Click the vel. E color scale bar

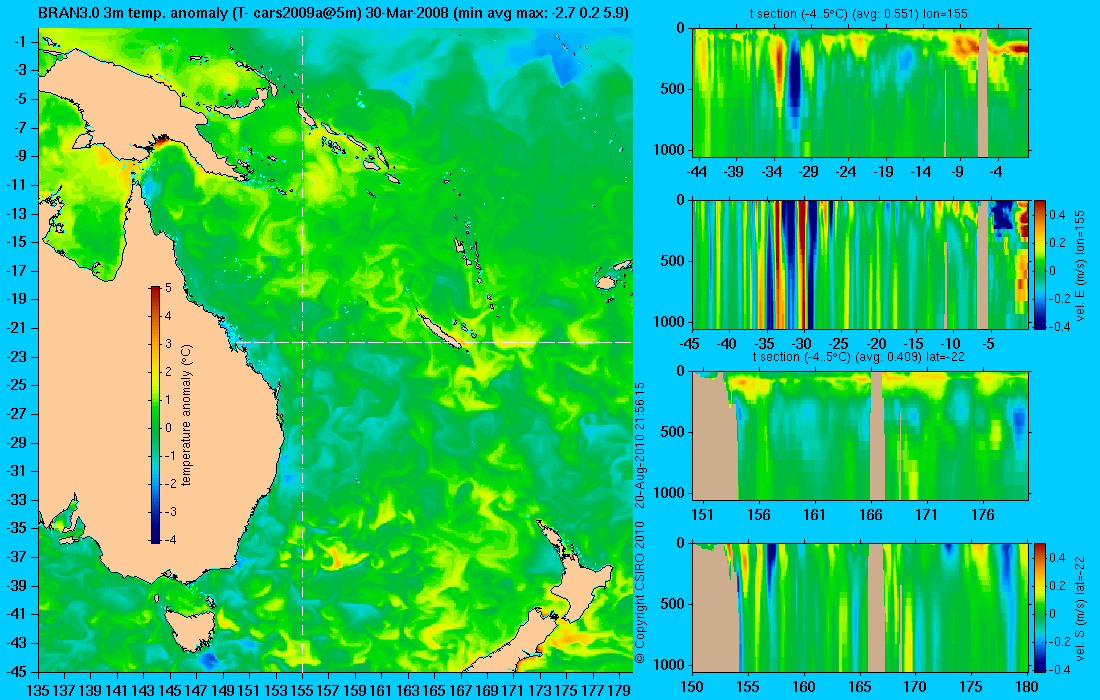(x=1040, y=264)
